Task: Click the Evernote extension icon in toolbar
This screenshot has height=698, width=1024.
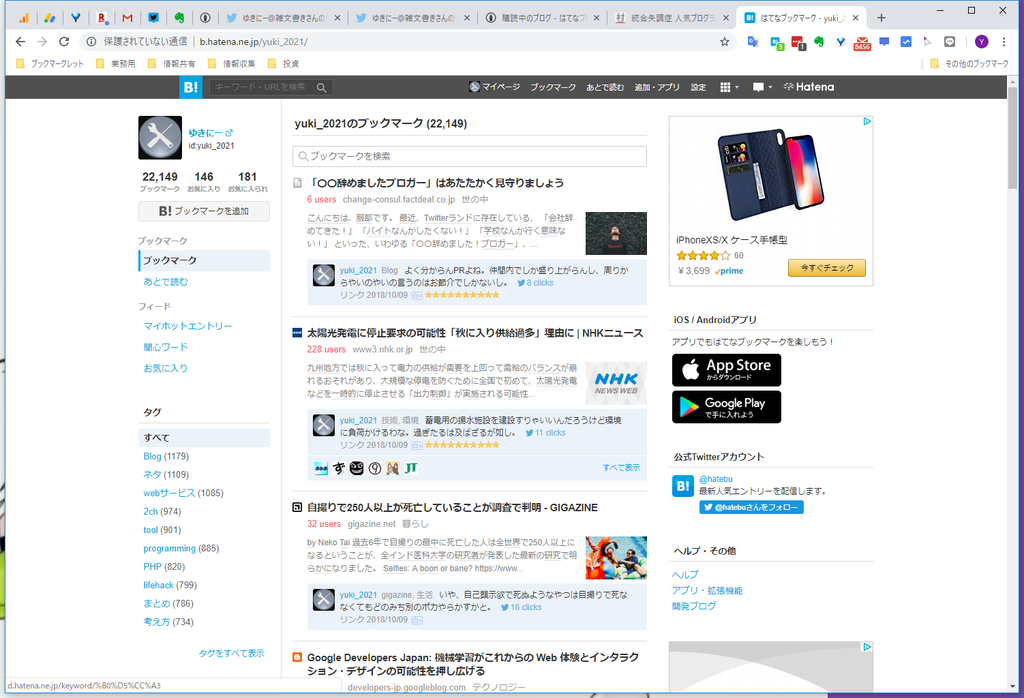Action: [818, 42]
